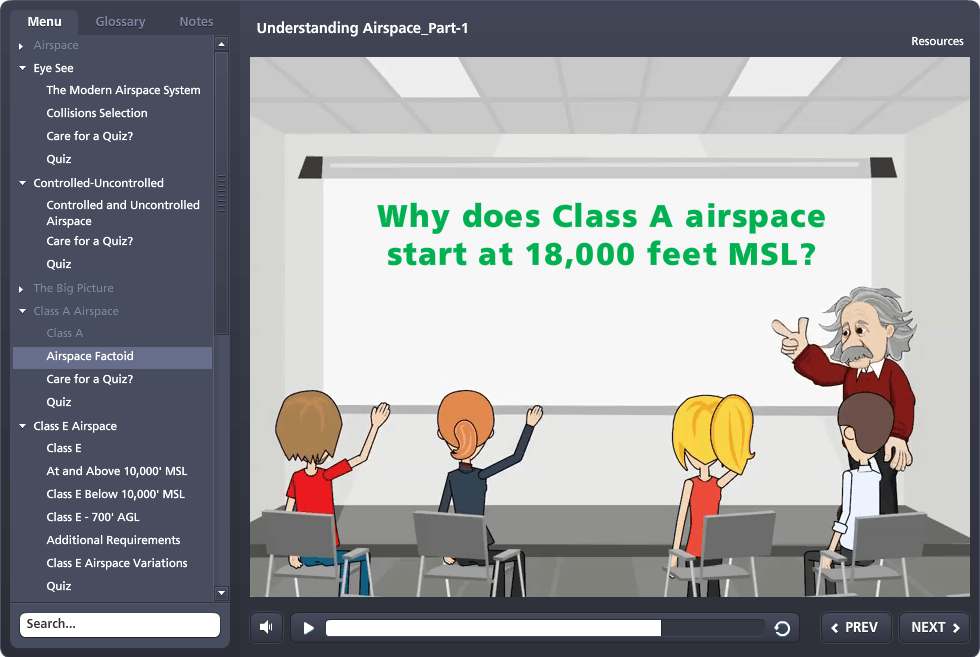The width and height of the screenshot is (980, 657).
Task: Expand the Airspace section arrow
Action: pyautogui.click(x=22, y=46)
